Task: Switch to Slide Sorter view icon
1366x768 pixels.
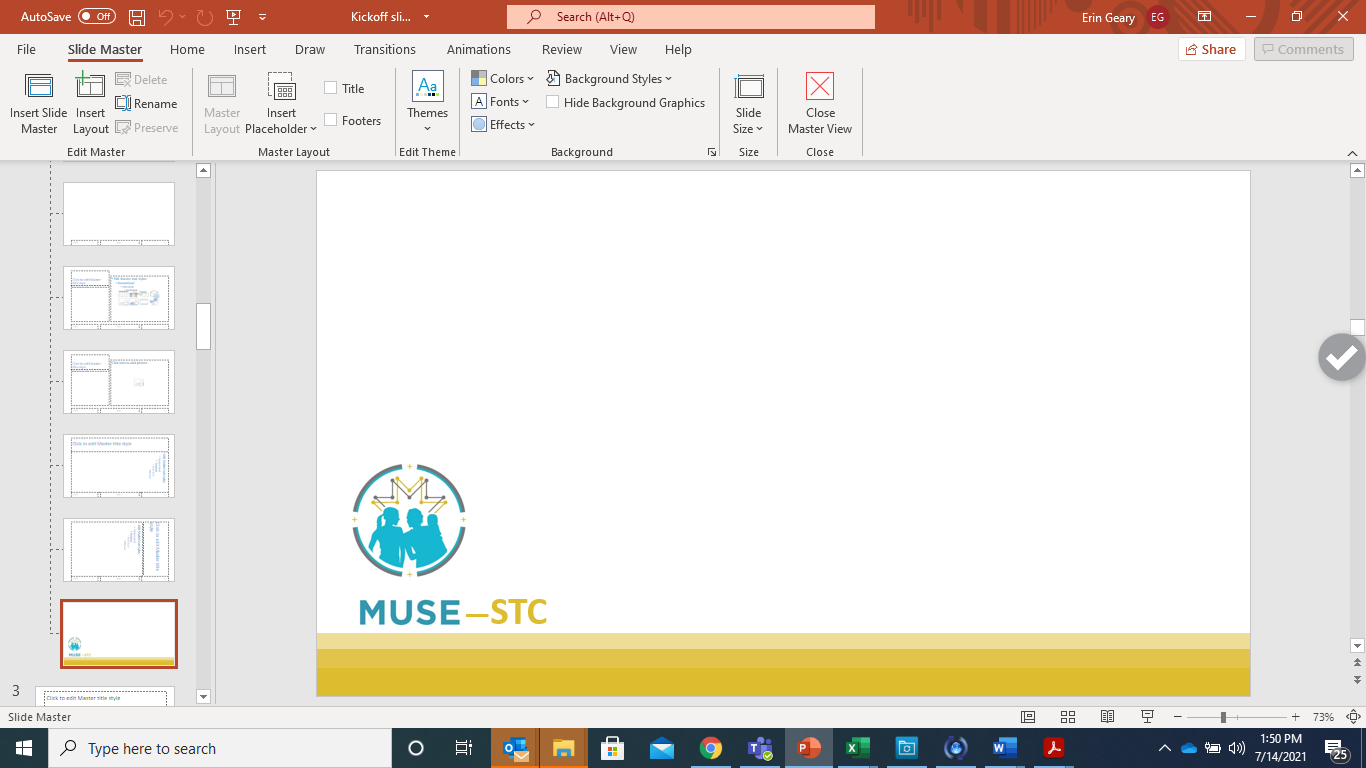Action: (x=1067, y=717)
